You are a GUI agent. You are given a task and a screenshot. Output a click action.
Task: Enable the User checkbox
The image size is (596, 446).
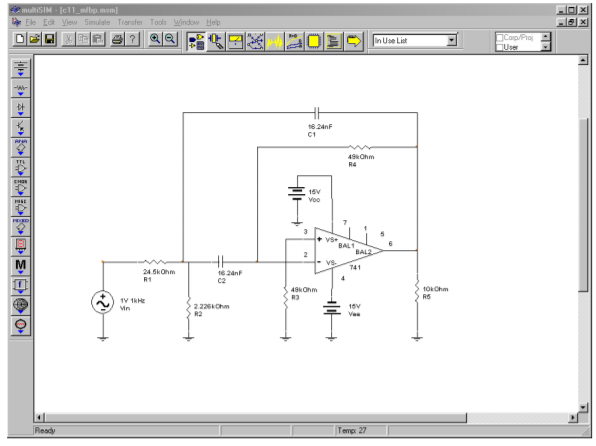(x=500, y=47)
